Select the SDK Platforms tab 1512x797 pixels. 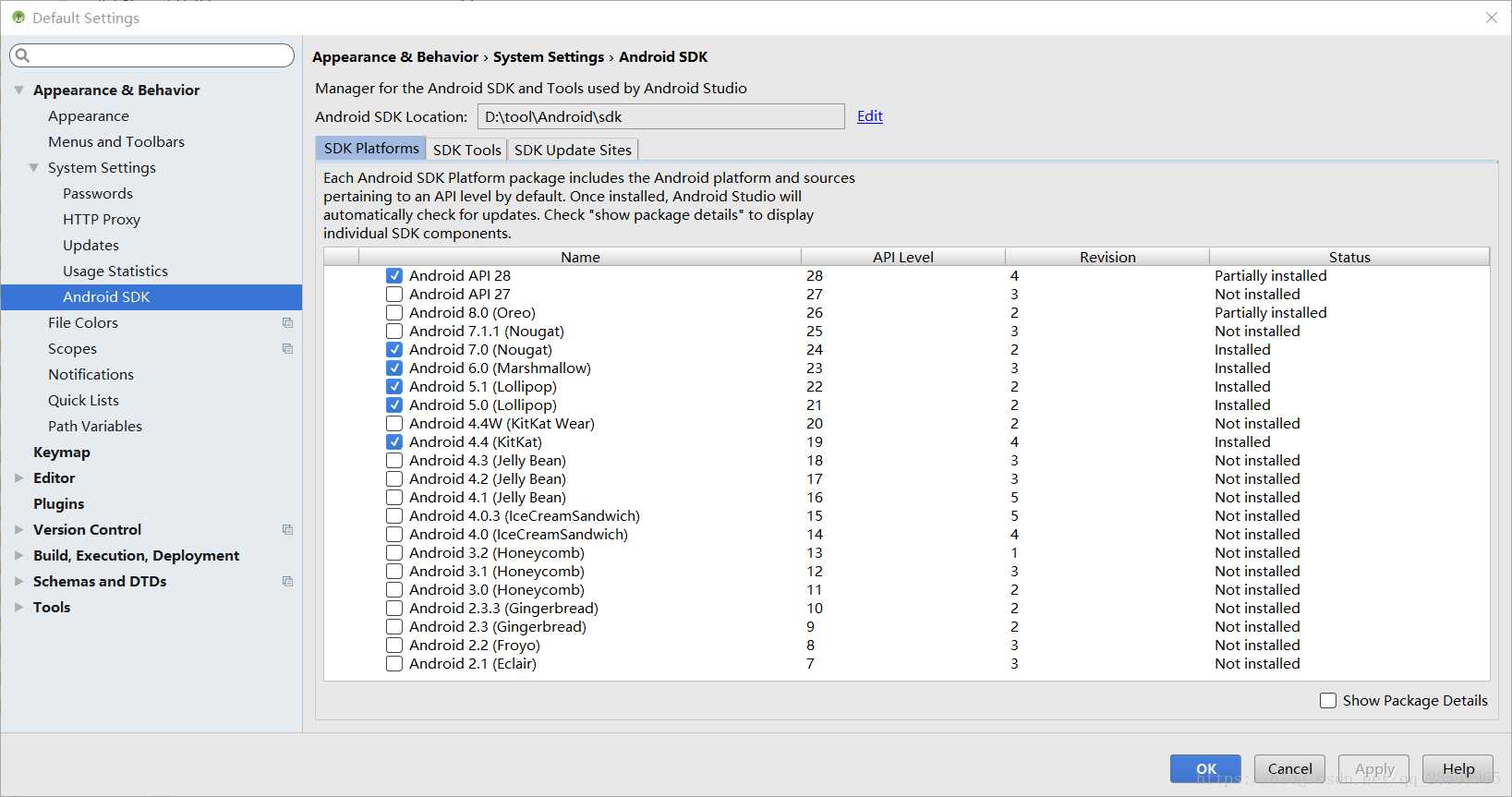tap(370, 148)
